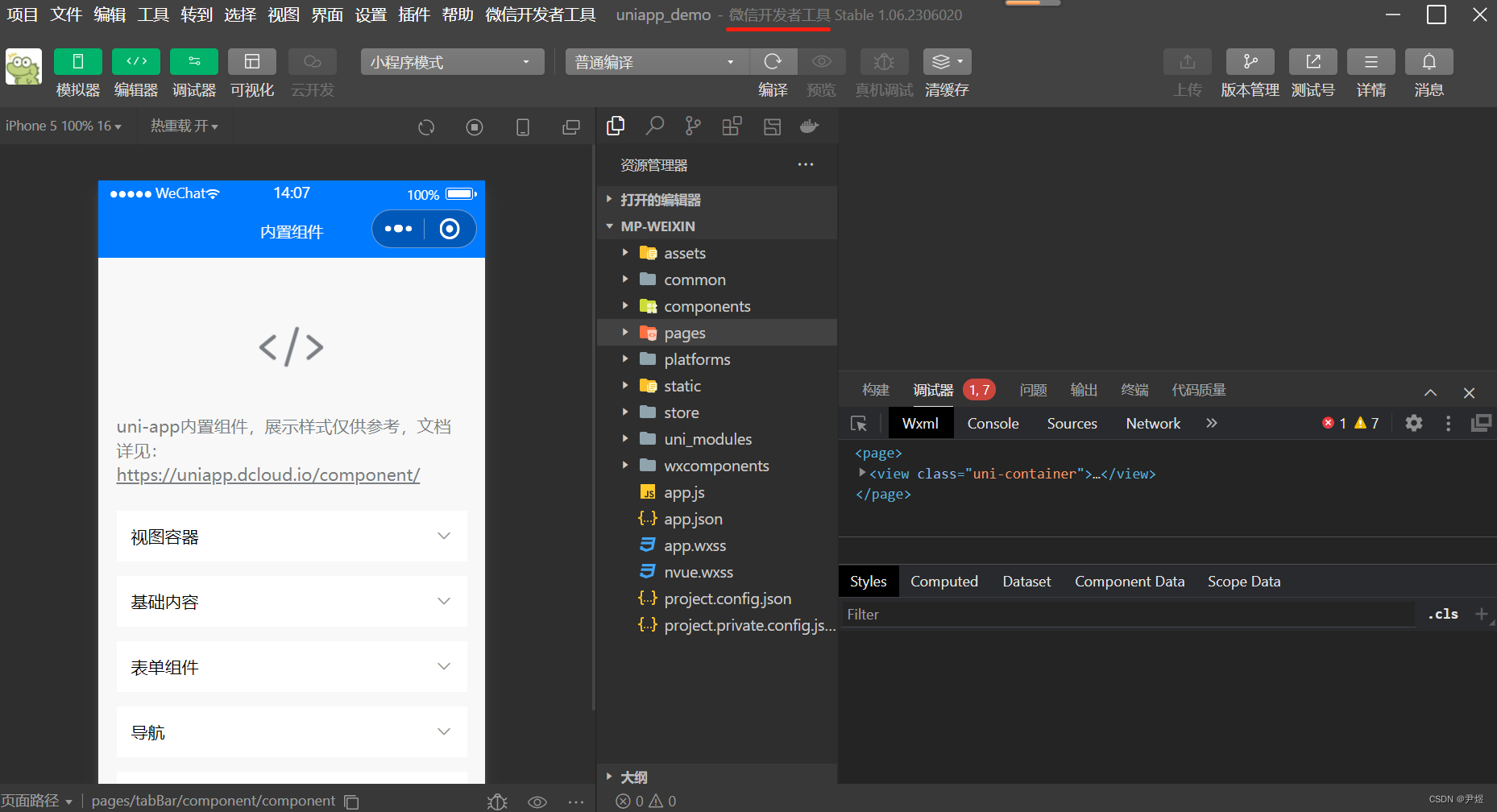Expand the uni-container view node

(x=862, y=473)
